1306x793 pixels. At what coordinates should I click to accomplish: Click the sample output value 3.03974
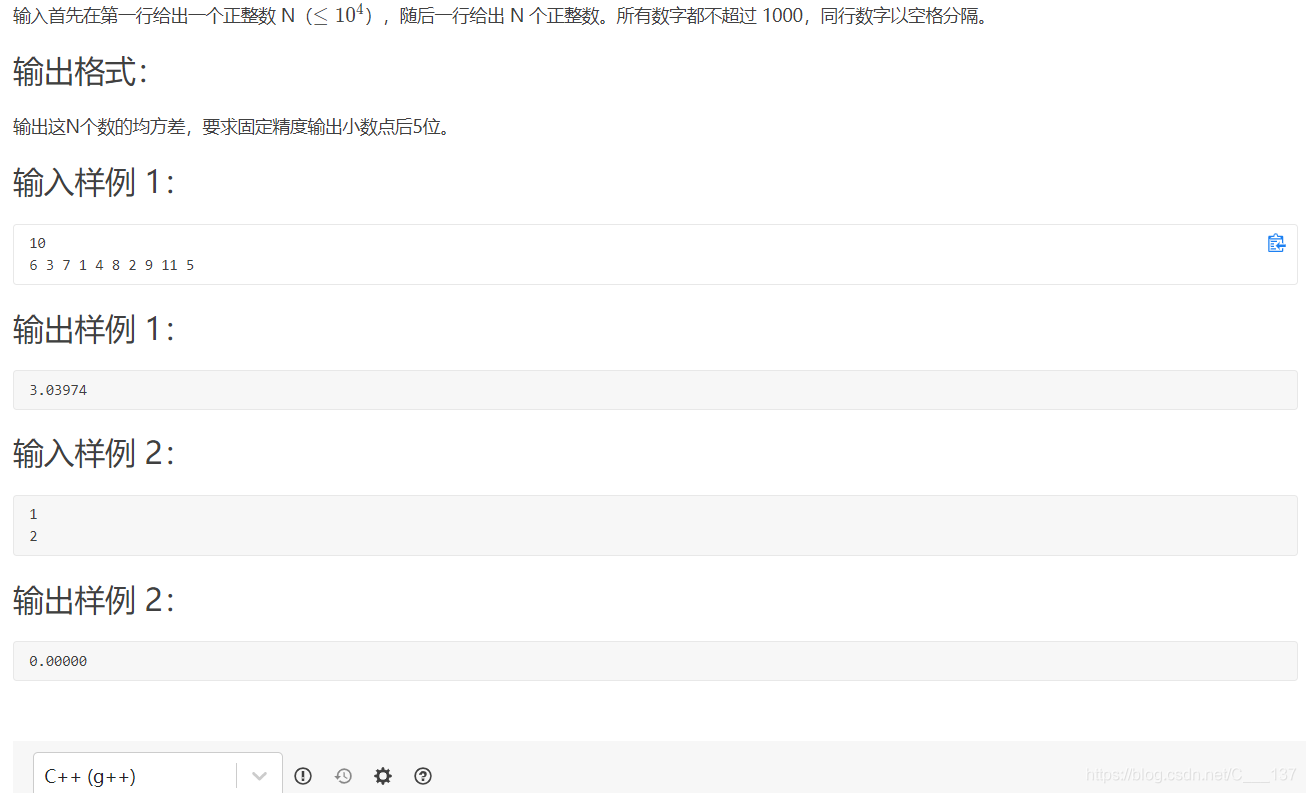coord(58,390)
